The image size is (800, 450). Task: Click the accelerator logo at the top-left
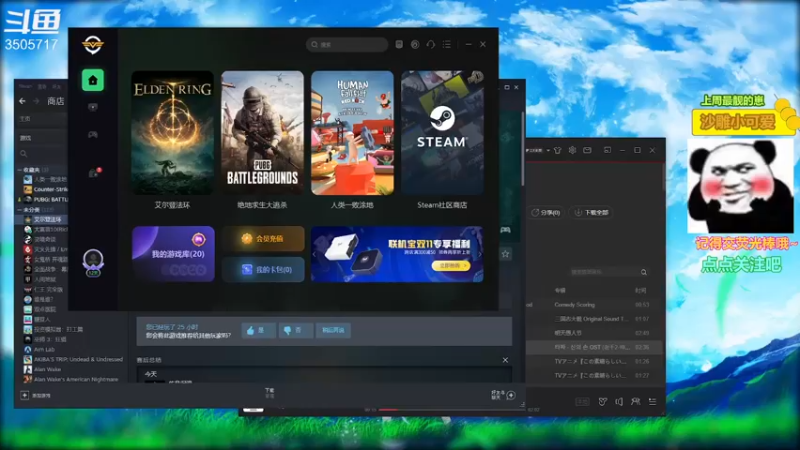pos(93,45)
